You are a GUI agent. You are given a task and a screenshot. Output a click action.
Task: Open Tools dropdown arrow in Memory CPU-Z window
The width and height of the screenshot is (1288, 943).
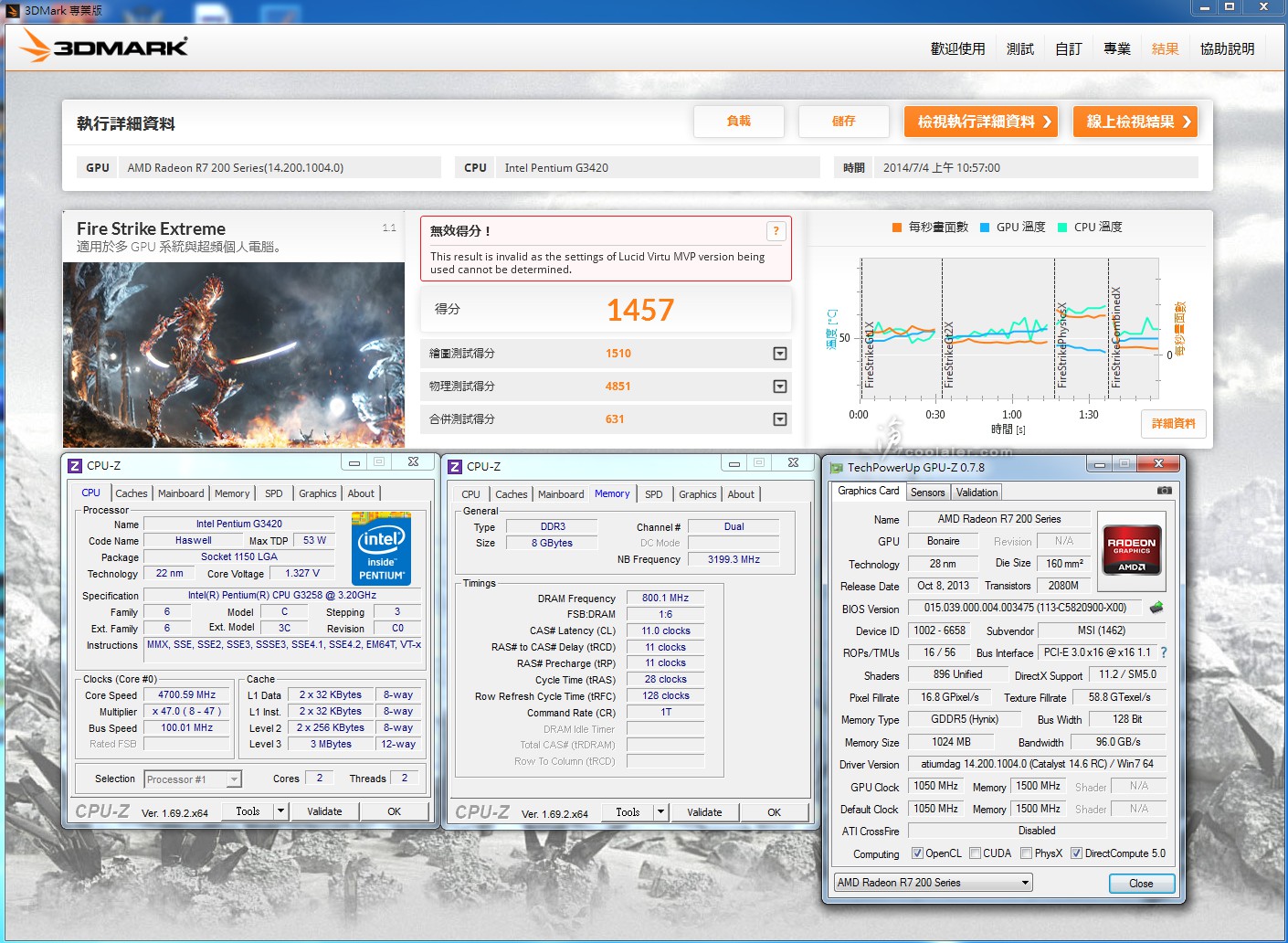click(x=660, y=812)
